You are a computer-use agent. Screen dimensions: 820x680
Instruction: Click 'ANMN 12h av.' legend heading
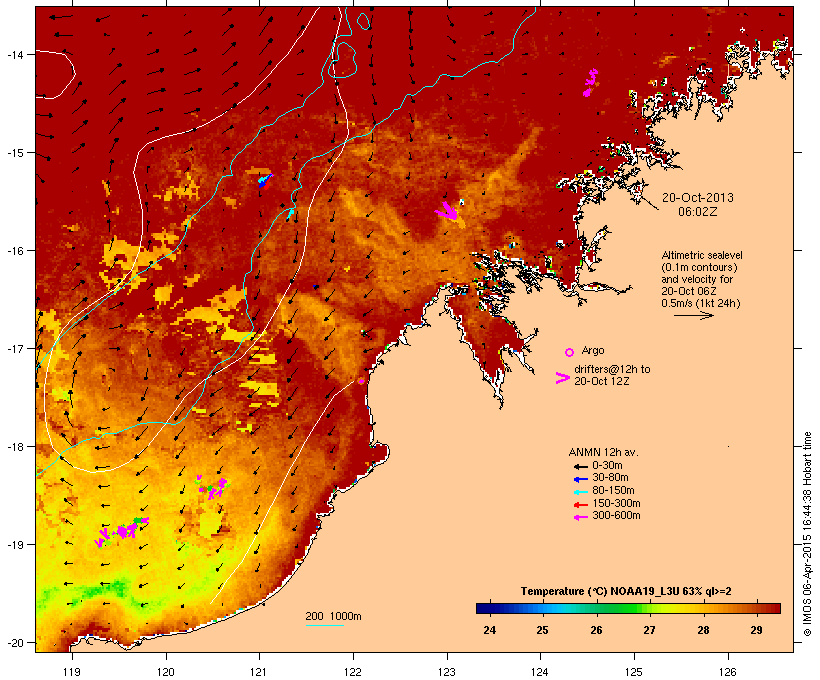coord(603,452)
